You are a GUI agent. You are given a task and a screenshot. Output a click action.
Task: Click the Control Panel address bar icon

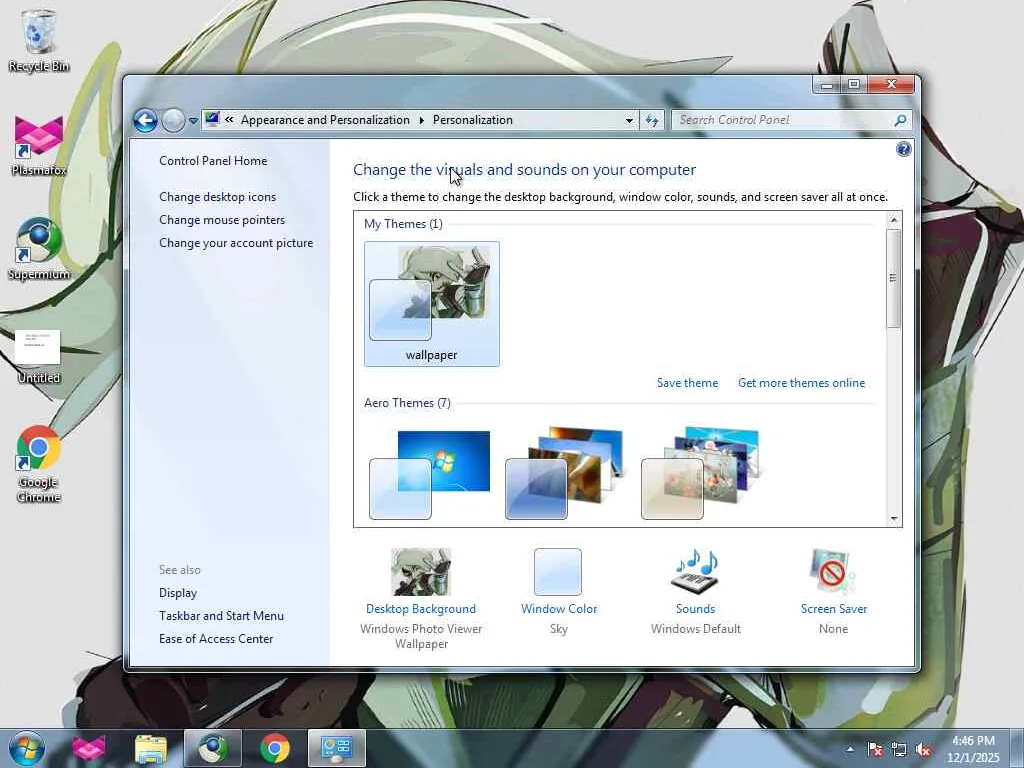212,120
